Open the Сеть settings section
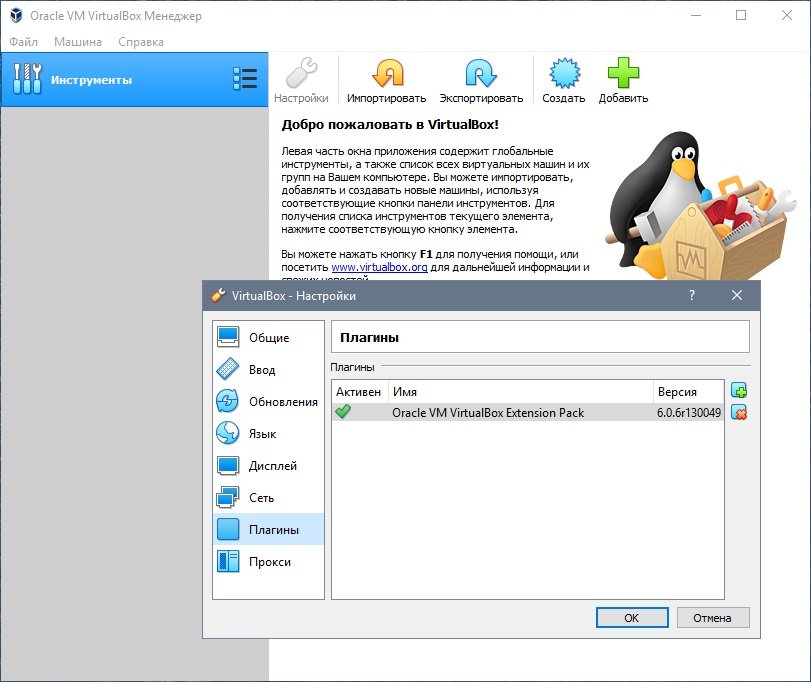The height and width of the screenshot is (682, 811). [262, 498]
